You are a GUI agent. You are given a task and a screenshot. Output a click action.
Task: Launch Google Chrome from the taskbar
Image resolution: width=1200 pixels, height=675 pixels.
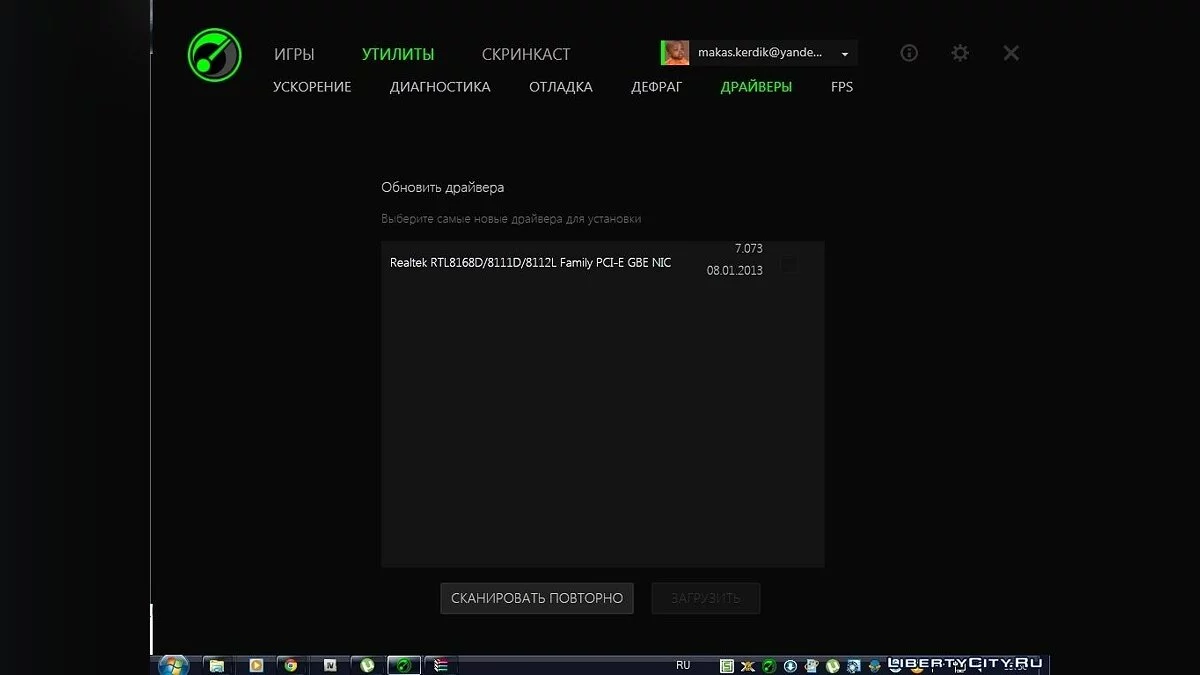tap(291, 663)
